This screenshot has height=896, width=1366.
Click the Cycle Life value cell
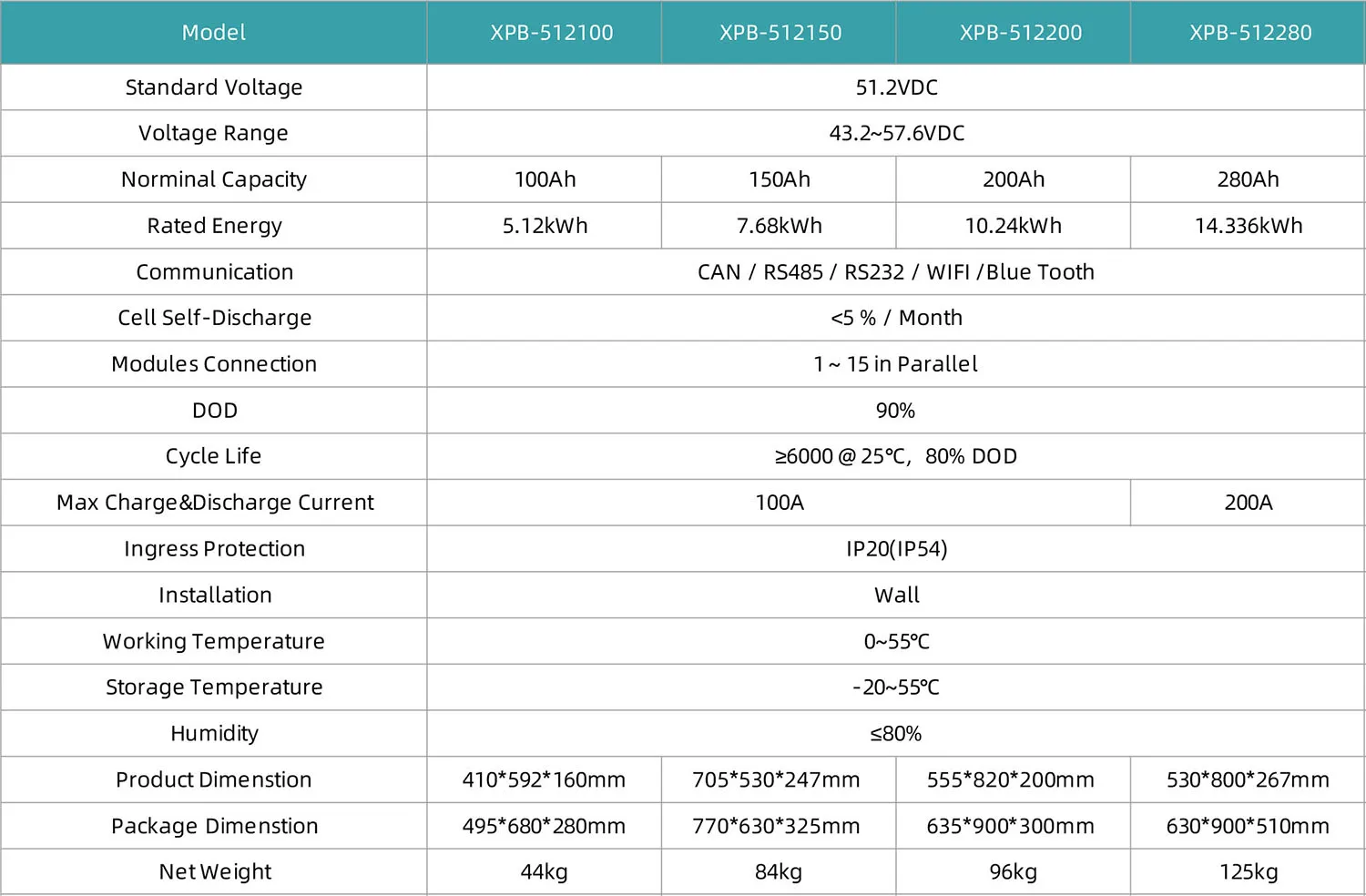895,456
